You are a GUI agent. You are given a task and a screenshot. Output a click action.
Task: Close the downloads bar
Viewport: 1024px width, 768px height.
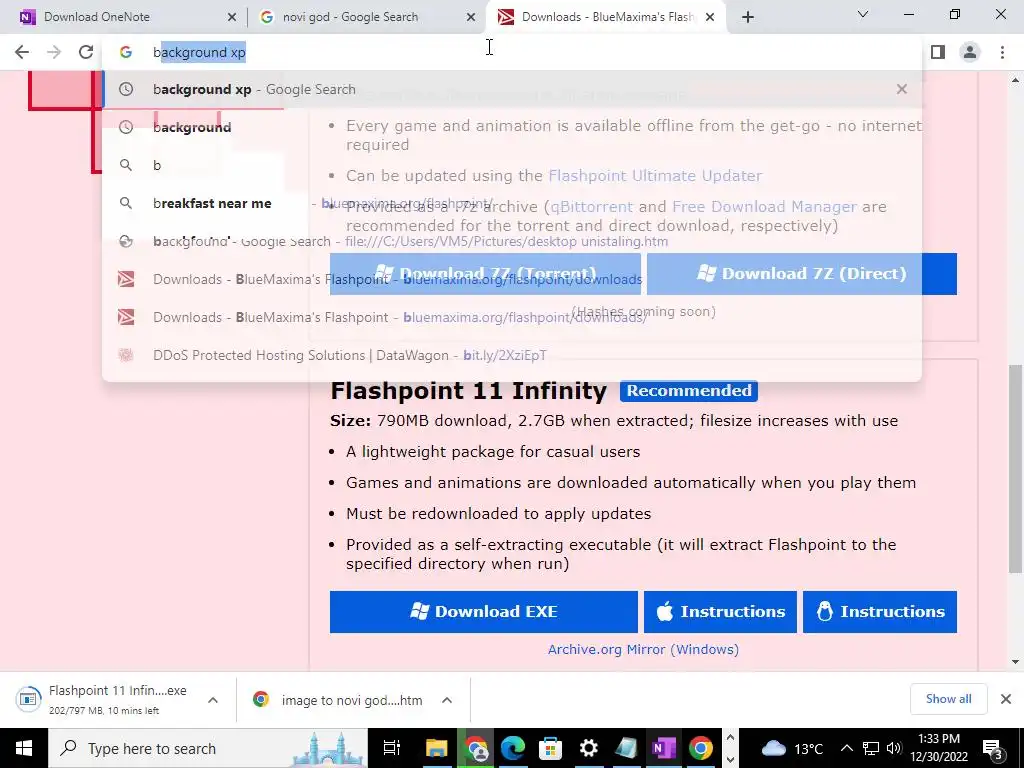(x=1006, y=699)
